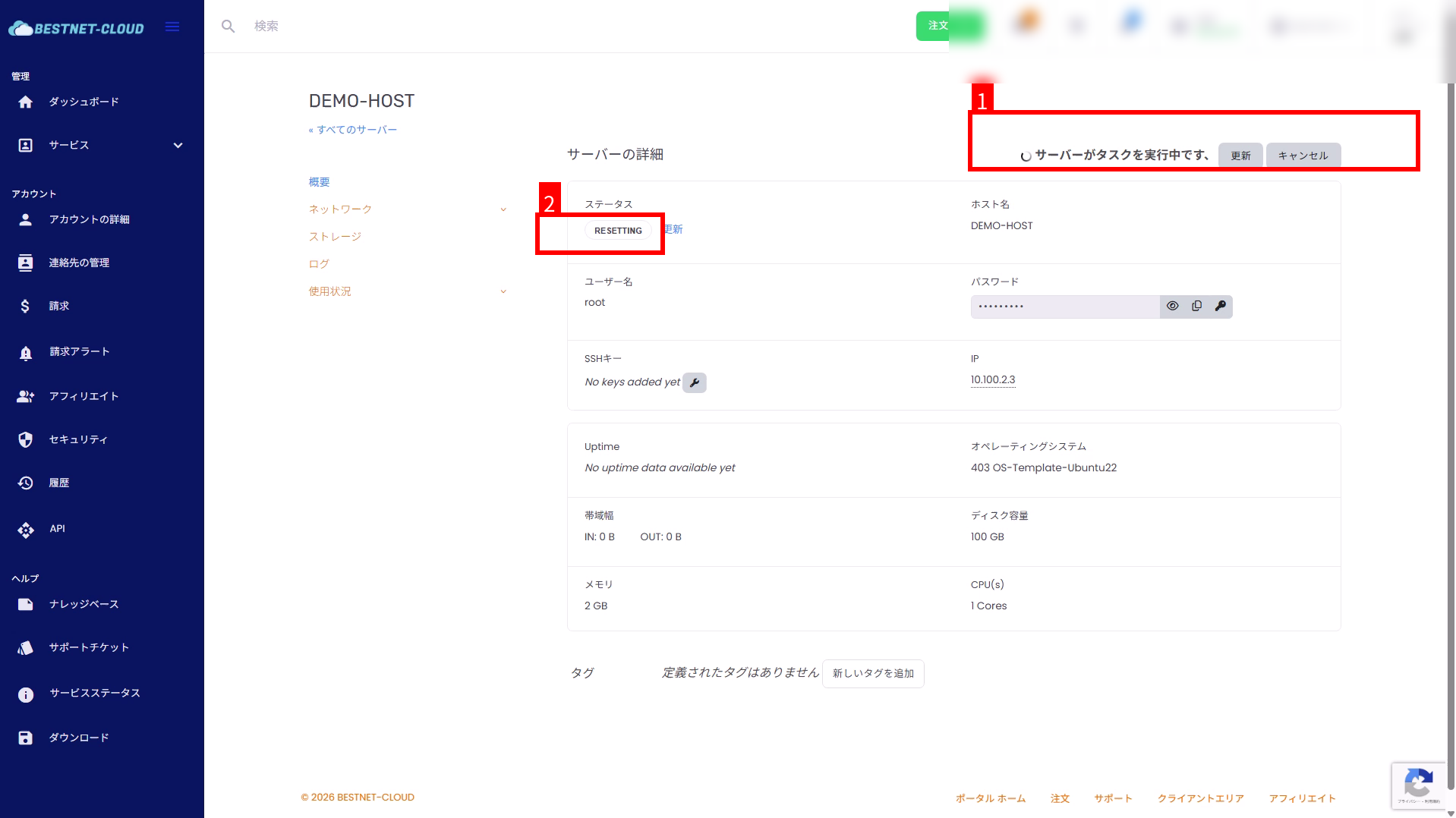Copy the password using the copy icon
The width and height of the screenshot is (1456, 818).
click(x=1196, y=307)
